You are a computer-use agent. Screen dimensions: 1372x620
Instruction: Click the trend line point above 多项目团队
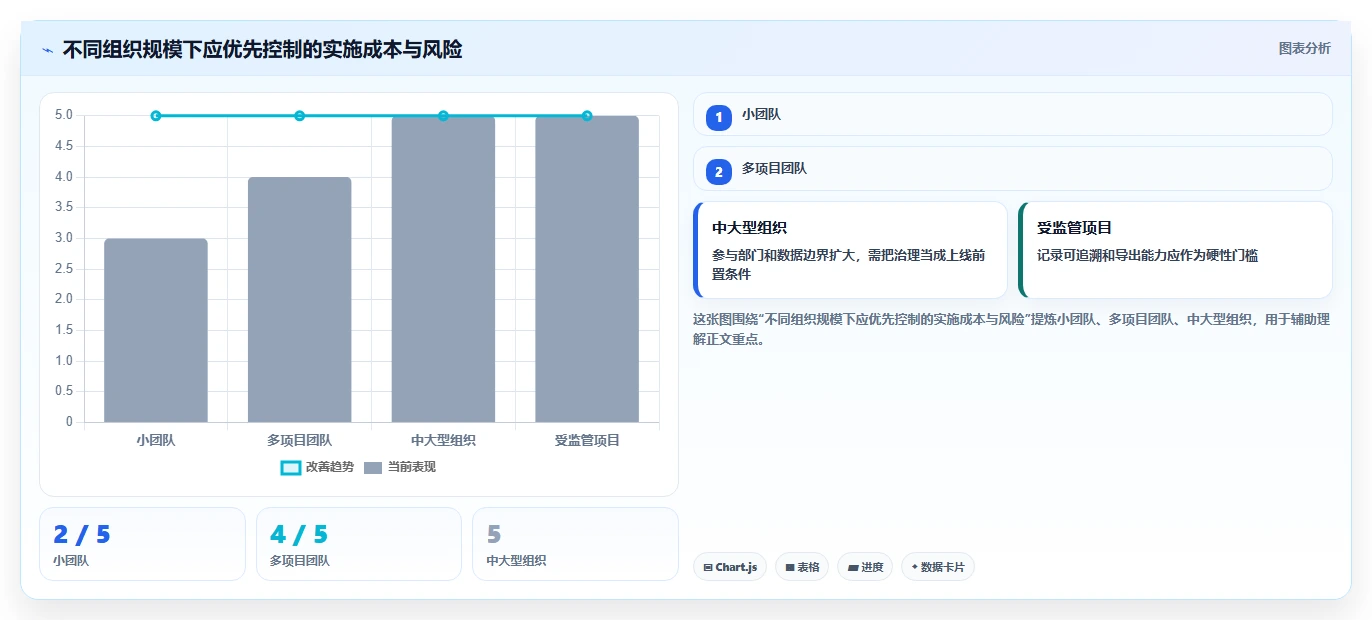coord(300,116)
